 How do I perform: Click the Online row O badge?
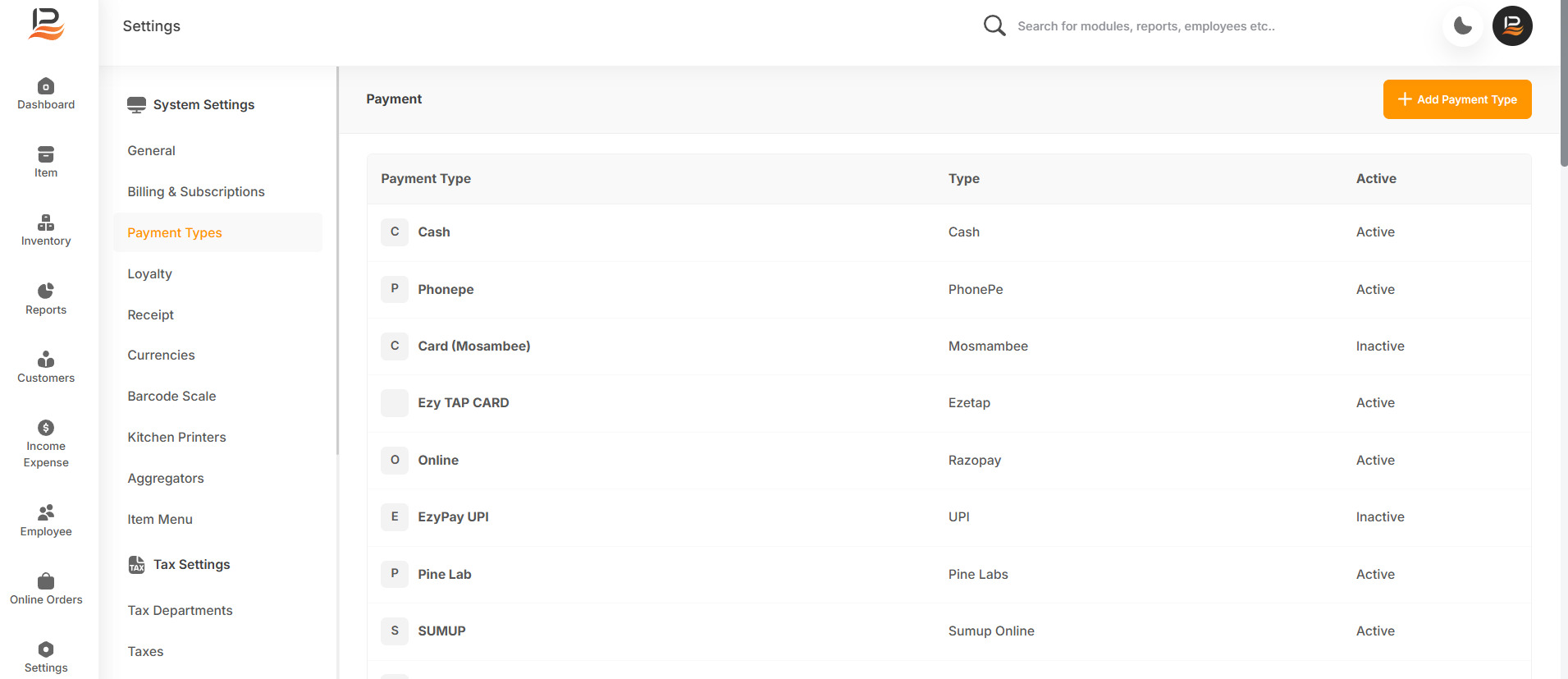tap(395, 461)
